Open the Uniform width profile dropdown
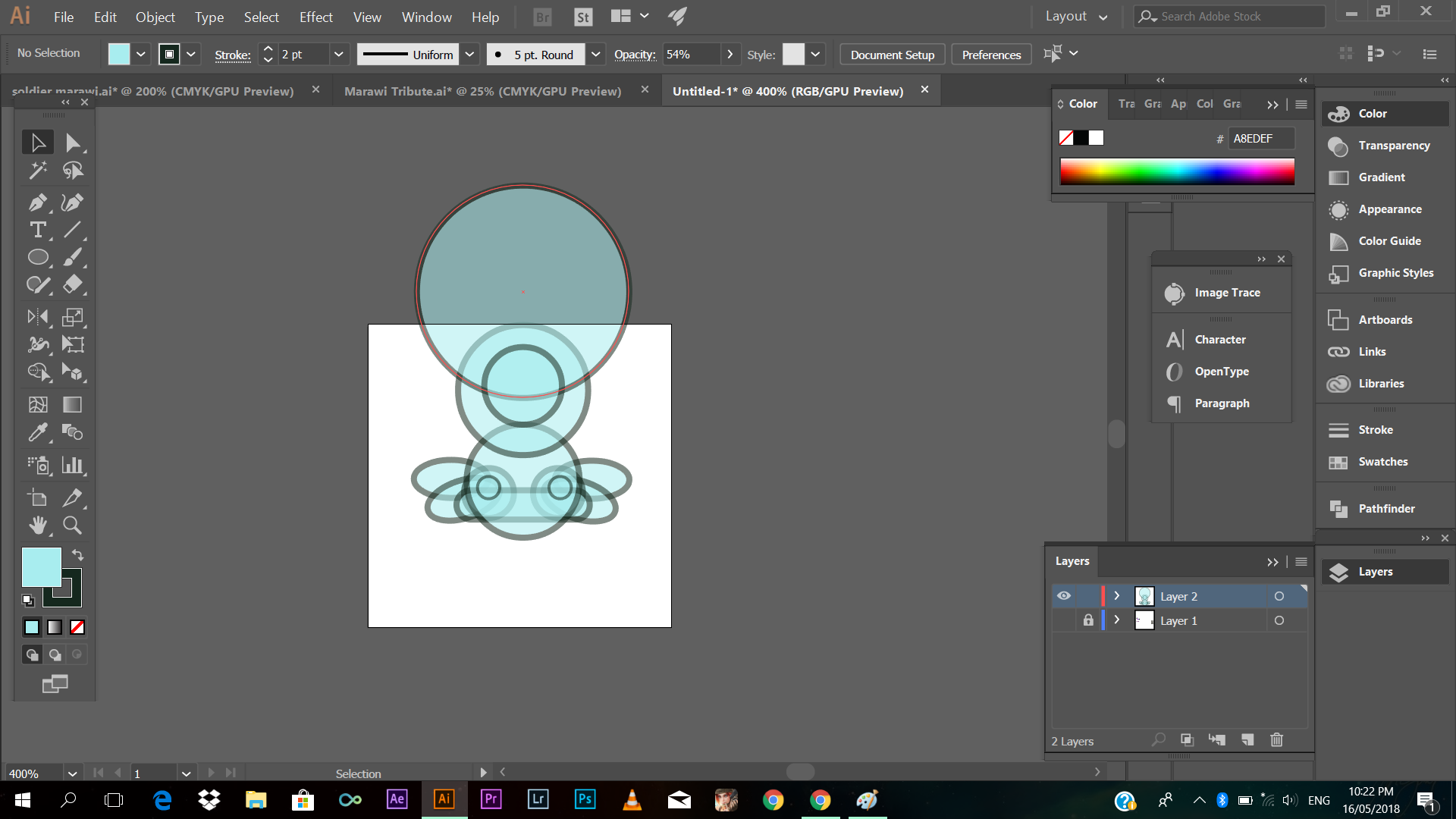 [x=469, y=55]
